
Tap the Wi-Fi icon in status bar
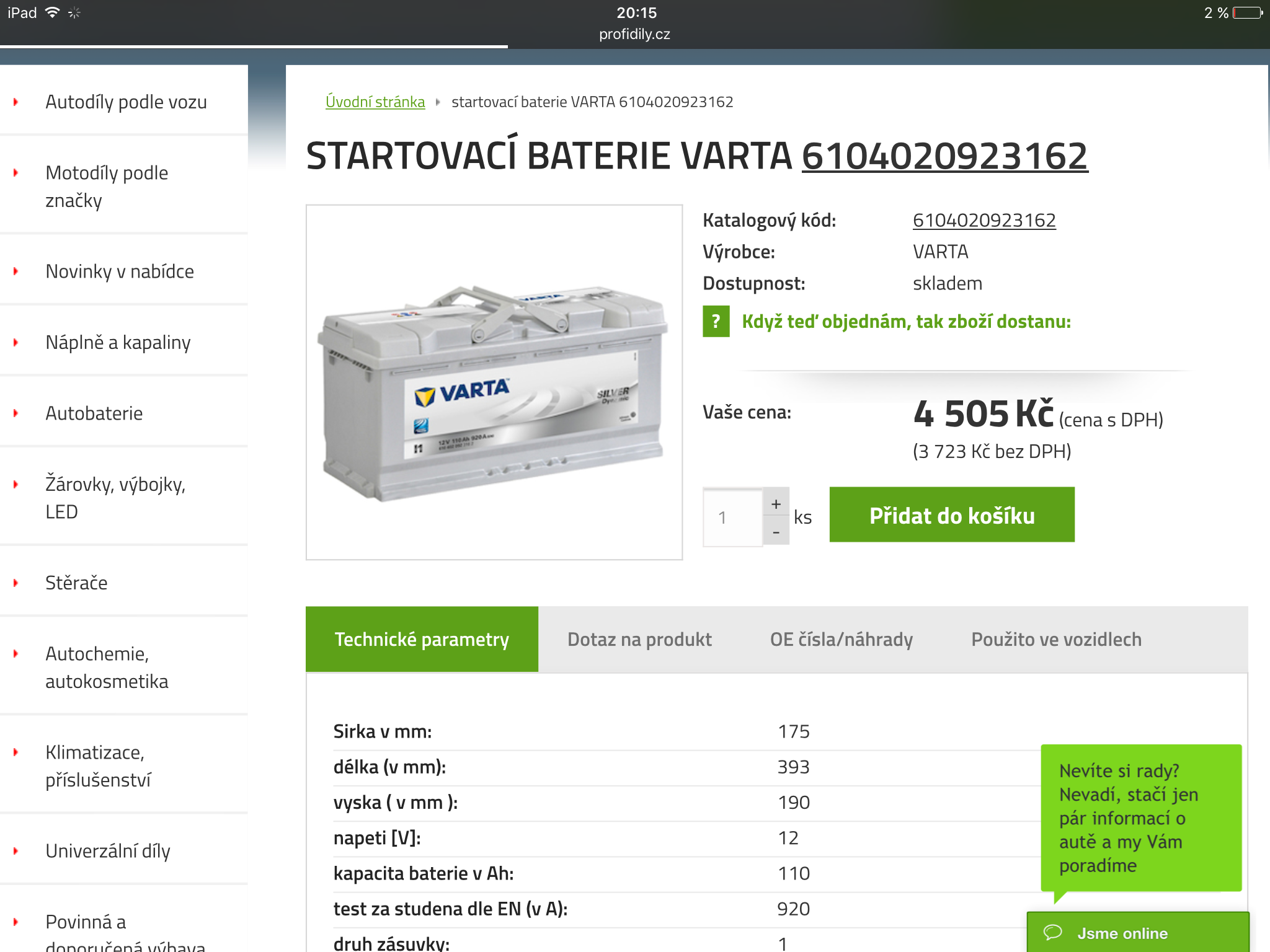tap(53, 12)
